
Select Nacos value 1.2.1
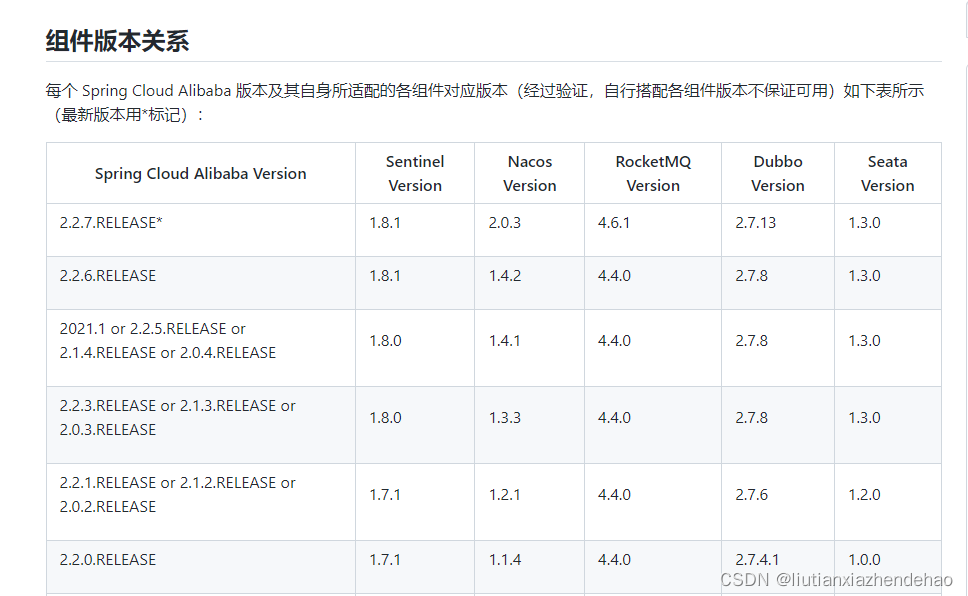point(505,495)
